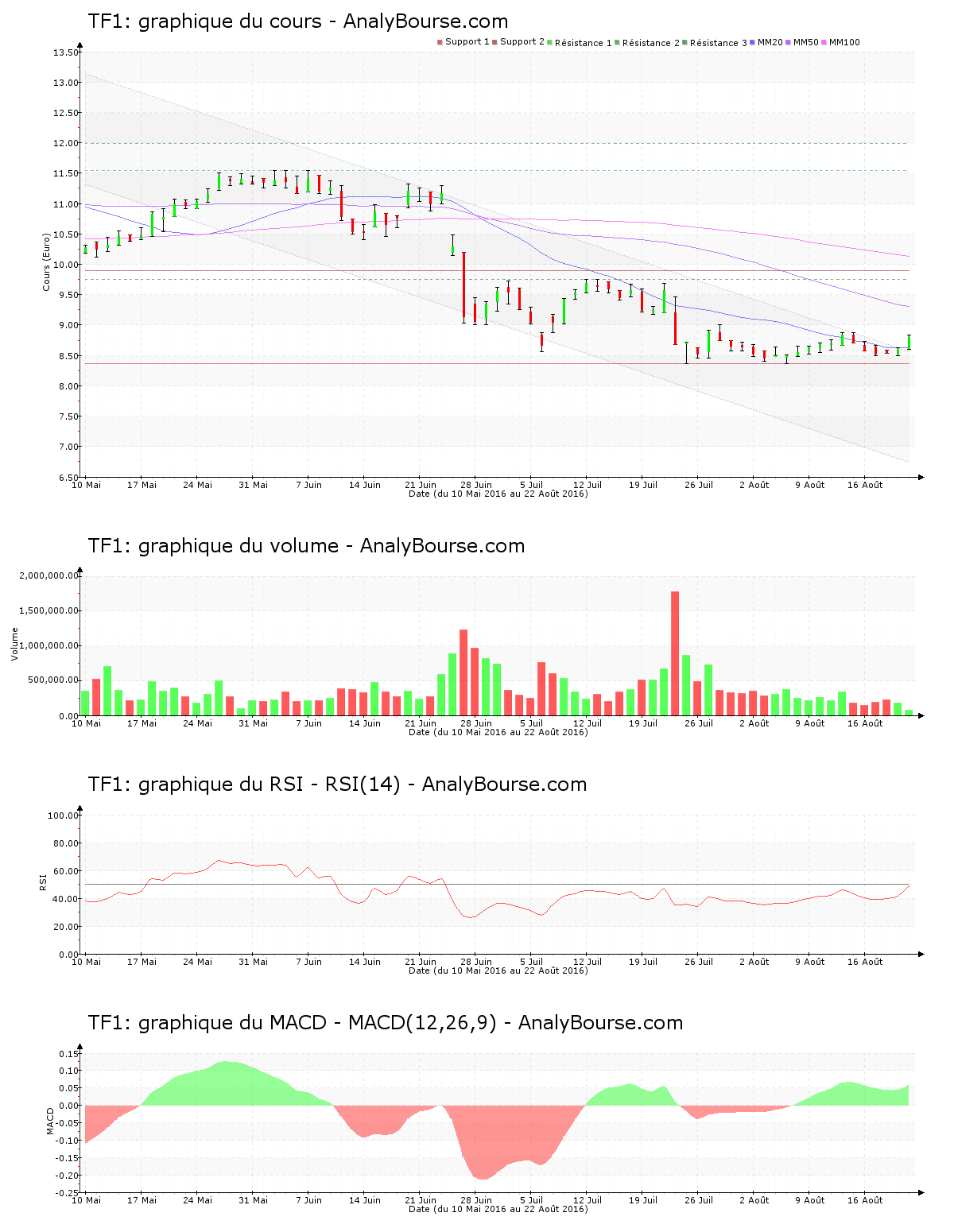Click the 13.50 price axis value
The width and height of the screenshot is (954, 1232).
point(65,52)
